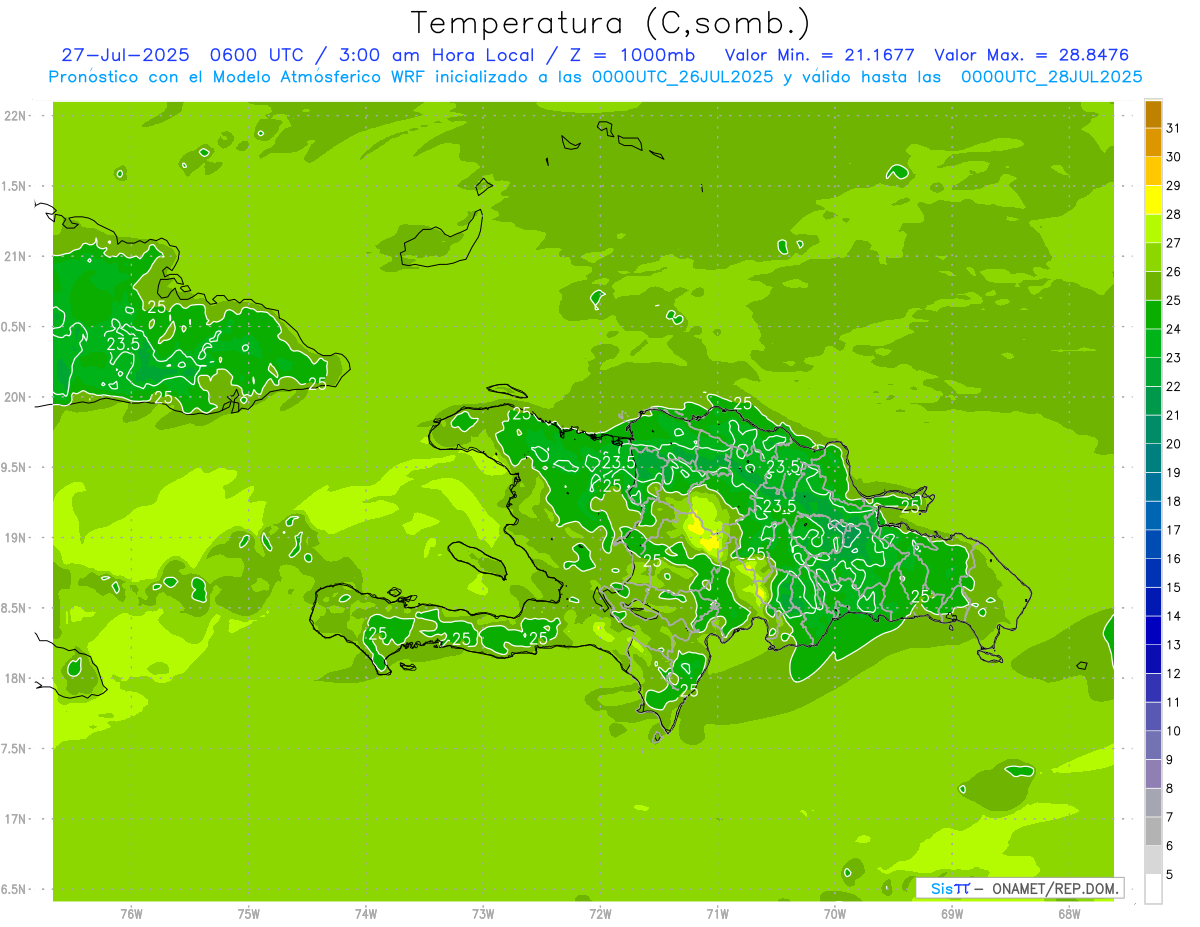The width and height of the screenshot is (1200, 927).
Task: Click the '17N' latitude label
Action: [16, 819]
